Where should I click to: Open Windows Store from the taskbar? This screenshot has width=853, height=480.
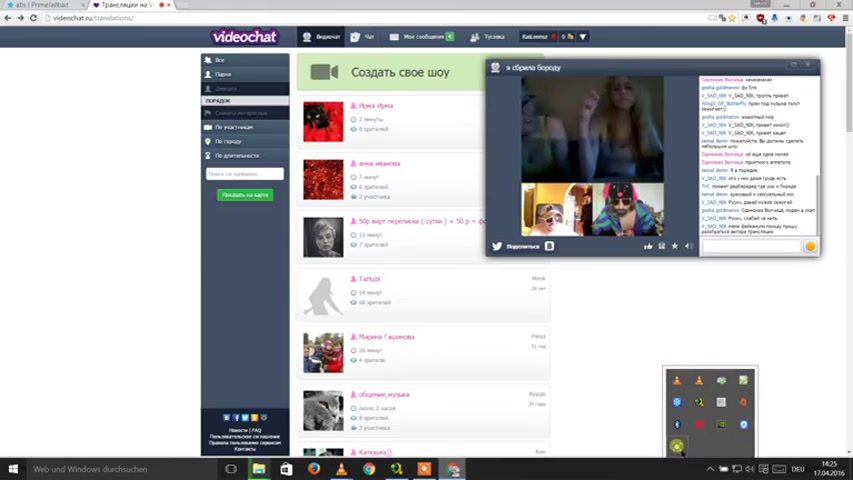click(286, 469)
